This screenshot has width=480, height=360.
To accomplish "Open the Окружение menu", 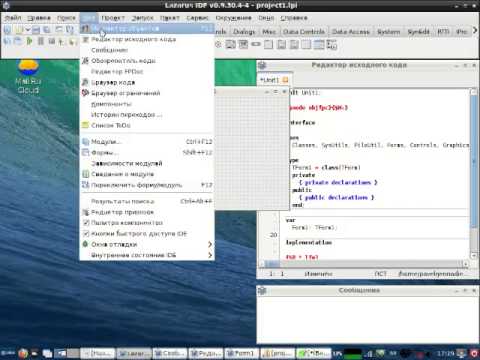I will click(233, 18).
